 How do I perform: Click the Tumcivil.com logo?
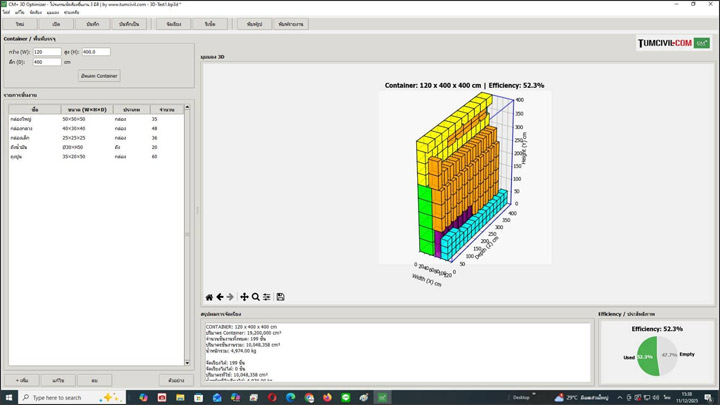(673, 43)
